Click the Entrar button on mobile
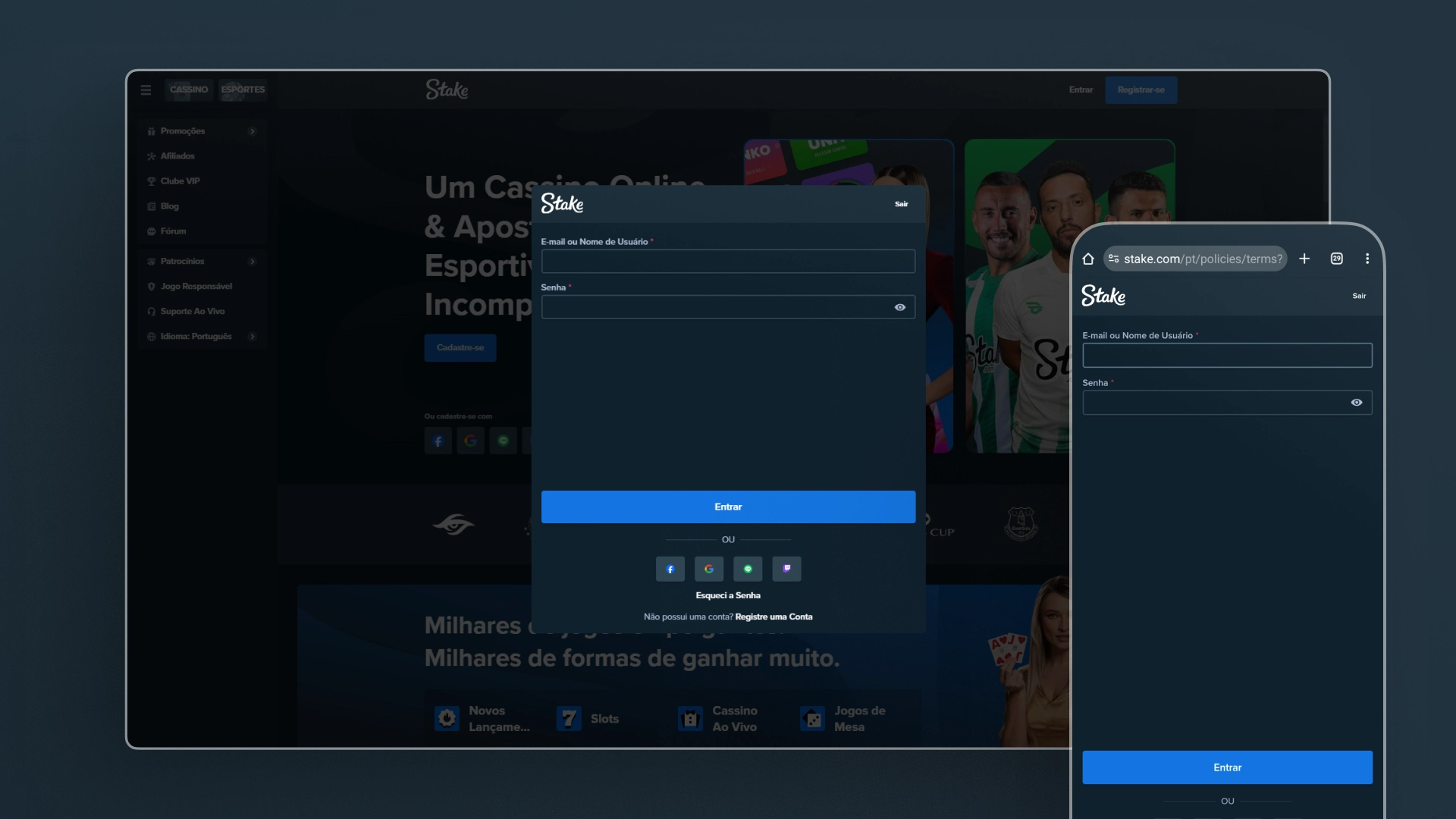 point(1227,767)
